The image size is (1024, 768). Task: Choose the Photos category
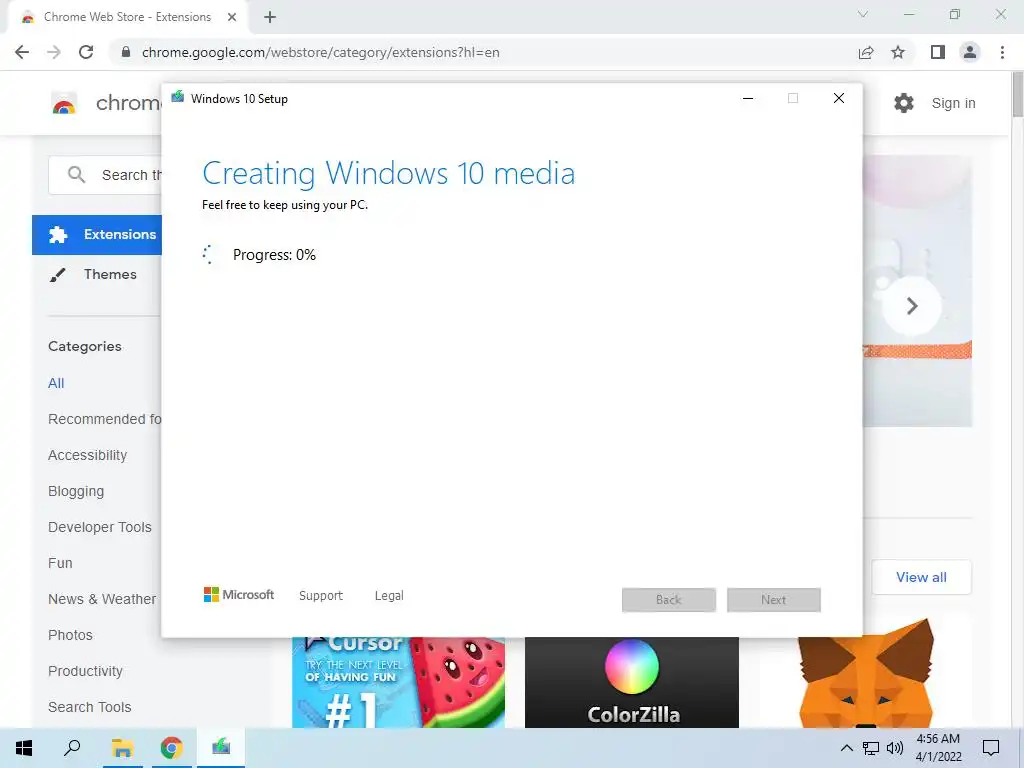70,635
